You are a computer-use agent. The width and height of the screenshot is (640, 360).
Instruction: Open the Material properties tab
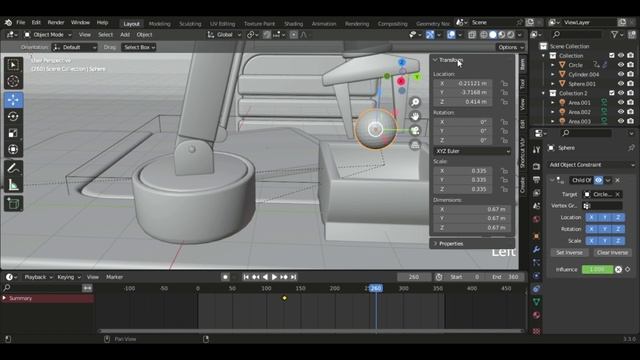click(x=536, y=315)
